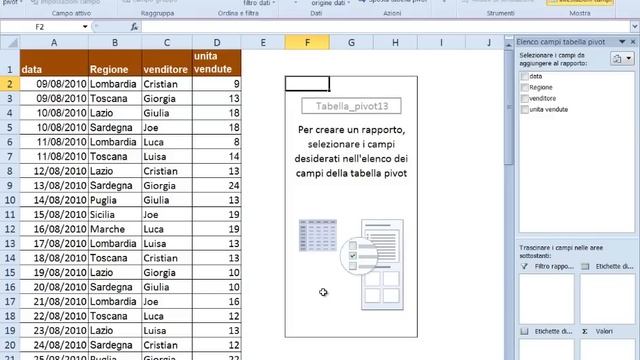Expand the formula bar with the chevron
This screenshot has width=640, height=360.
635,27
